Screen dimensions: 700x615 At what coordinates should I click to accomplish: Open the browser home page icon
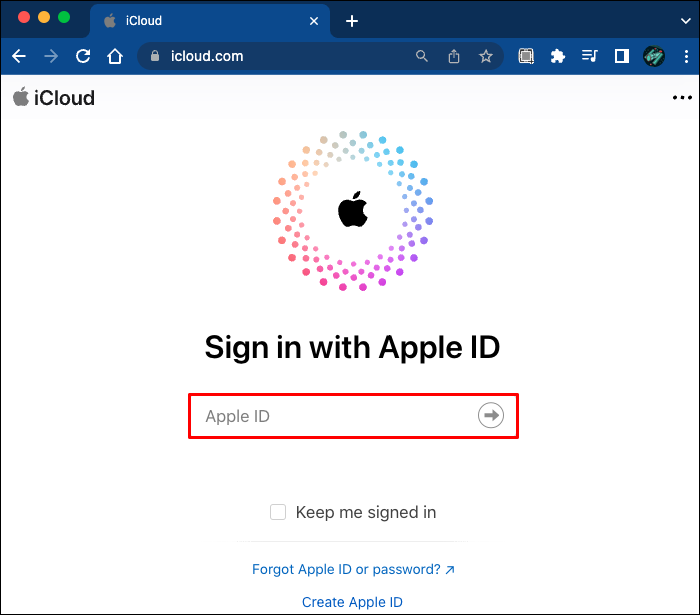[115, 56]
